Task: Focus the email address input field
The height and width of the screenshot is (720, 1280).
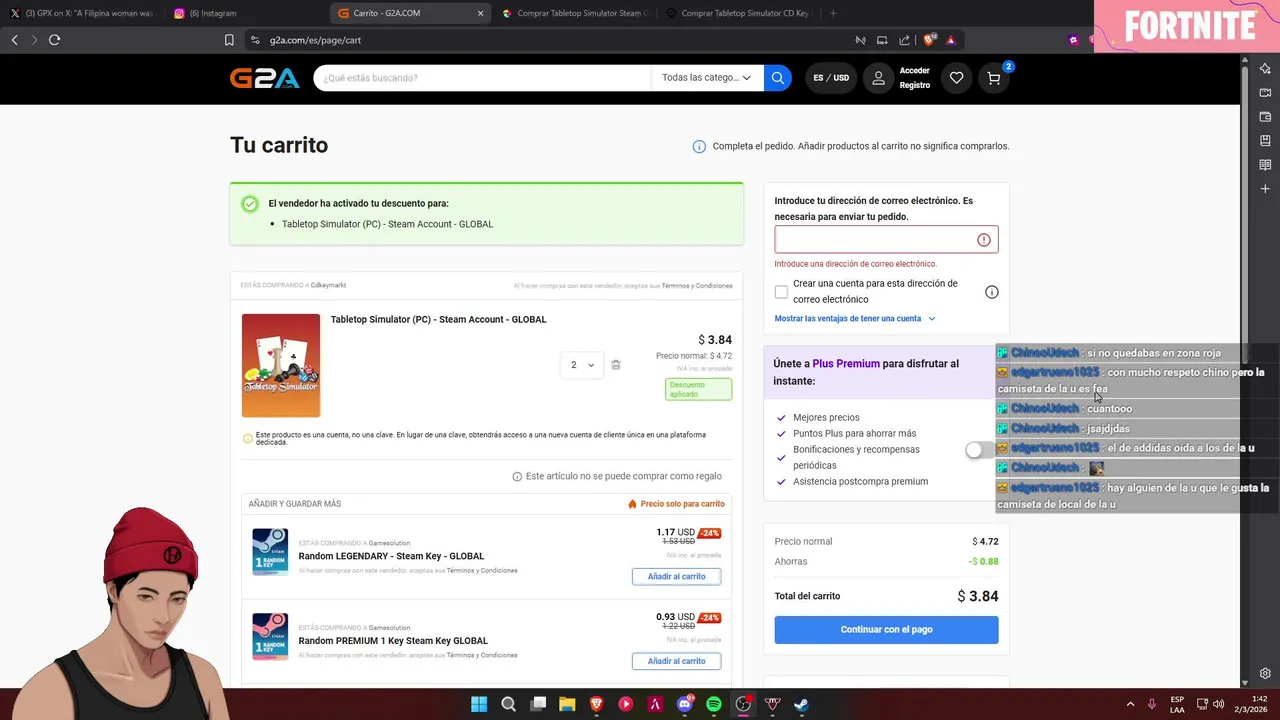Action: pyautogui.click(x=886, y=240)
